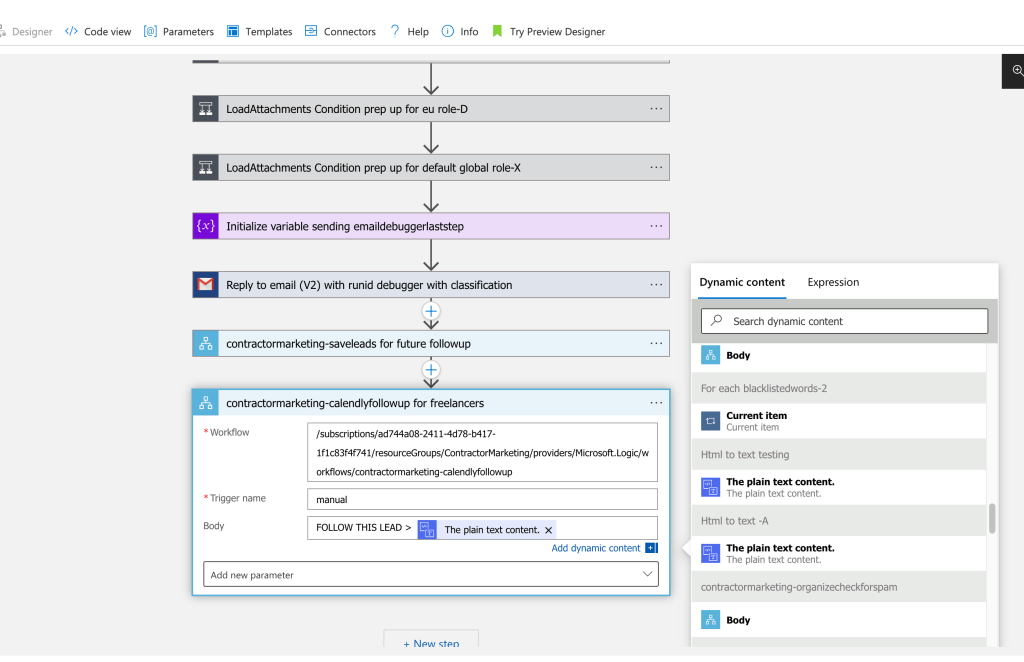Viewport: 1024px width, 662px height.
Task: Click Html to text testing content icon
Action: coord(711,488)
